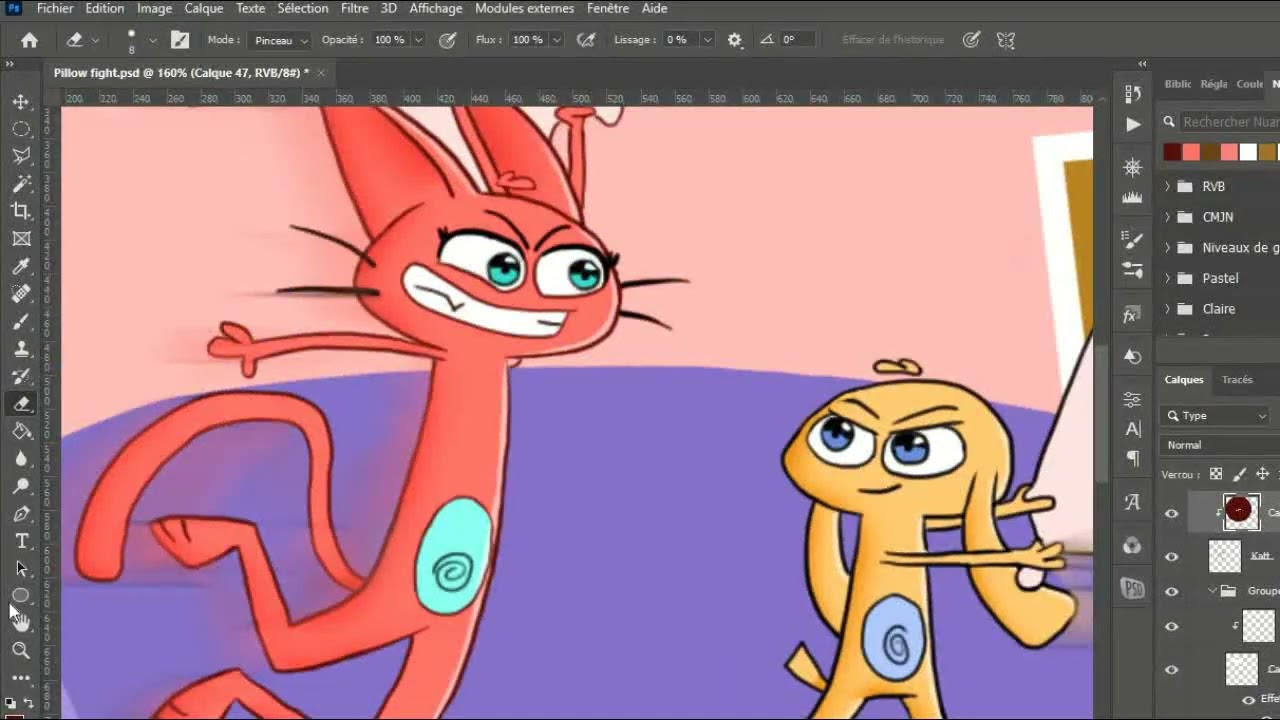Select the History Brush tool
Screen dimensions: 1280x720
pos(21,376)
